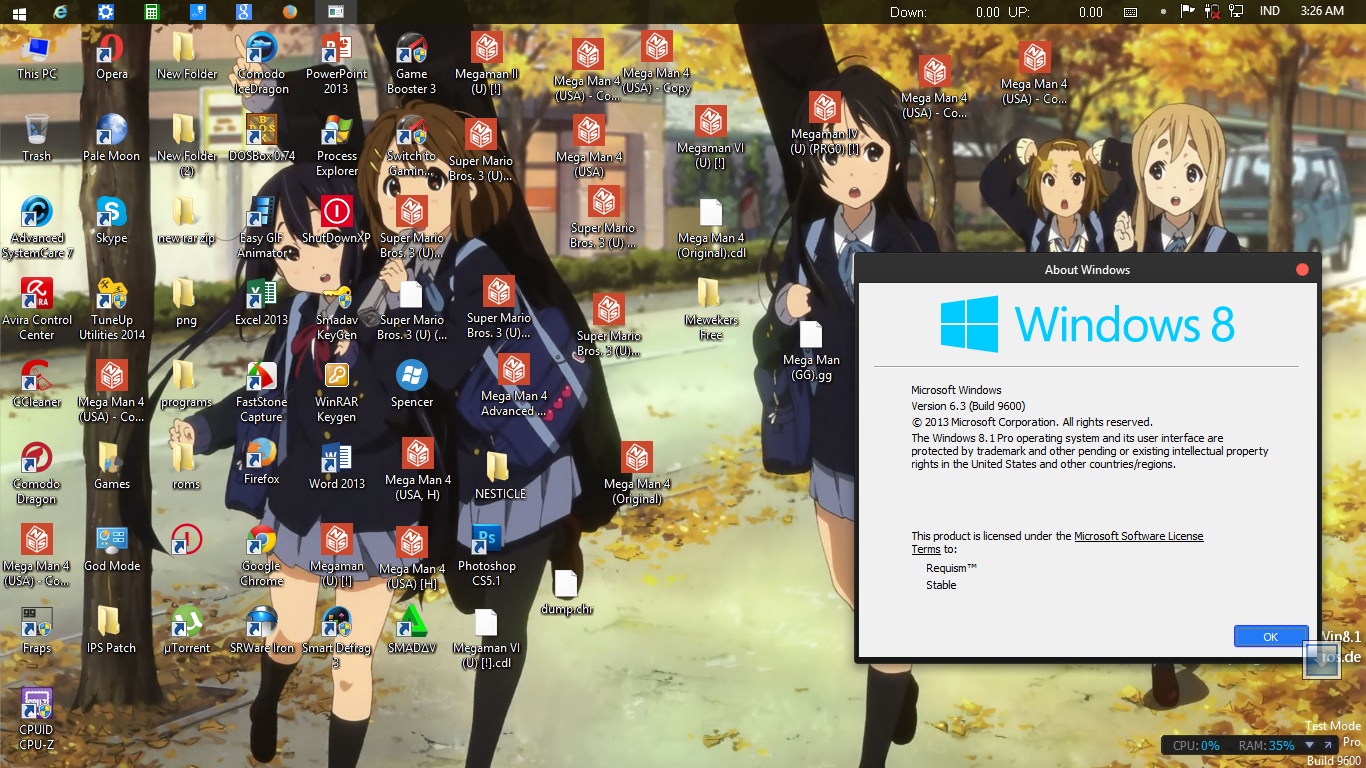Open CPUID CPU-Z shortcut
The height and width of the screenshot is (768, 1366).
(x=37, y=719)
